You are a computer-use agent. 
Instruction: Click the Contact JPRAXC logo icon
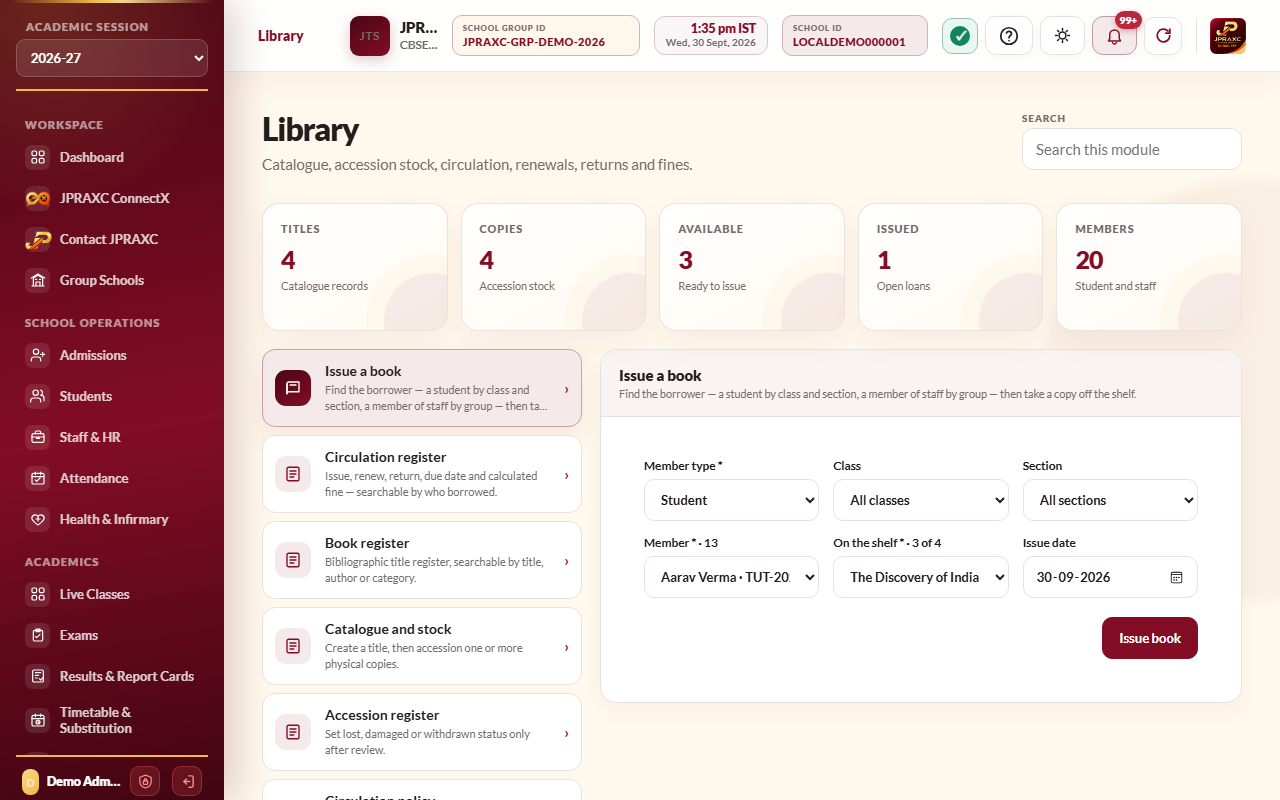(x=38, y=239)
